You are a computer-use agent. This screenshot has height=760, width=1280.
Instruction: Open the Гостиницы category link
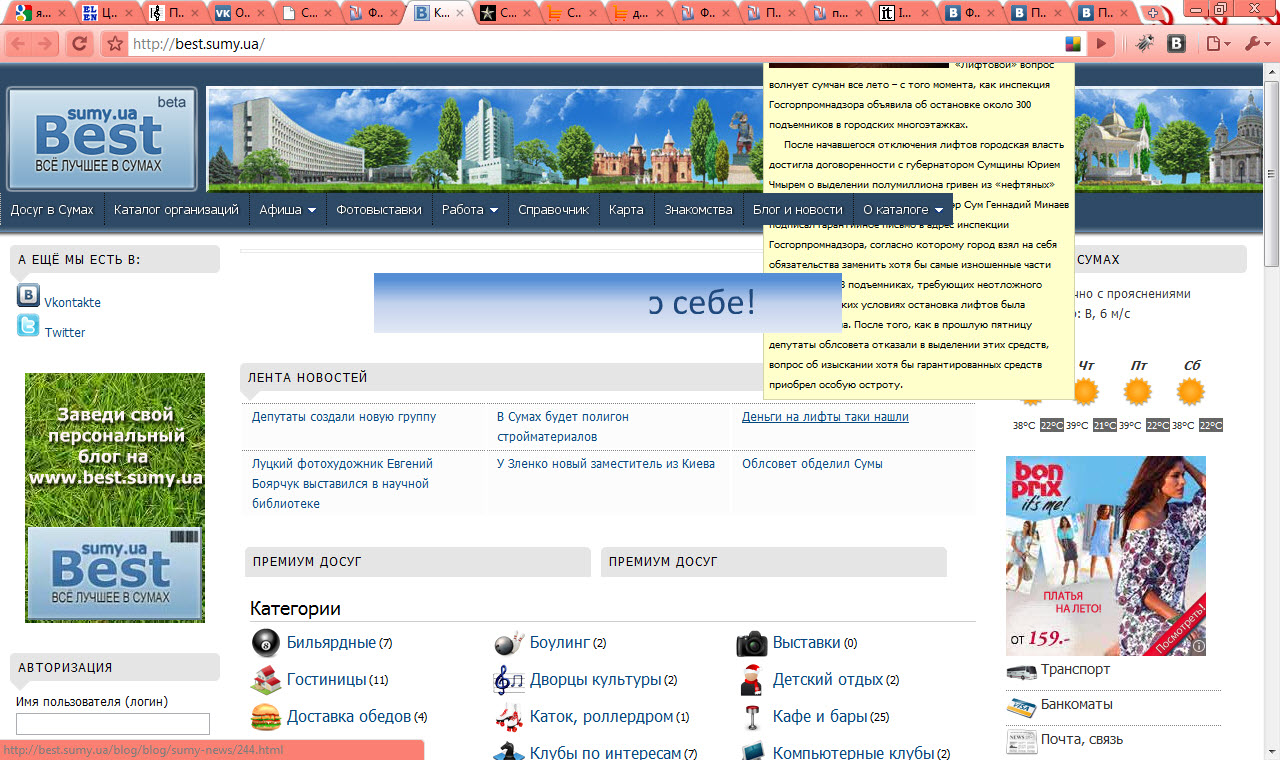[326, 680]
